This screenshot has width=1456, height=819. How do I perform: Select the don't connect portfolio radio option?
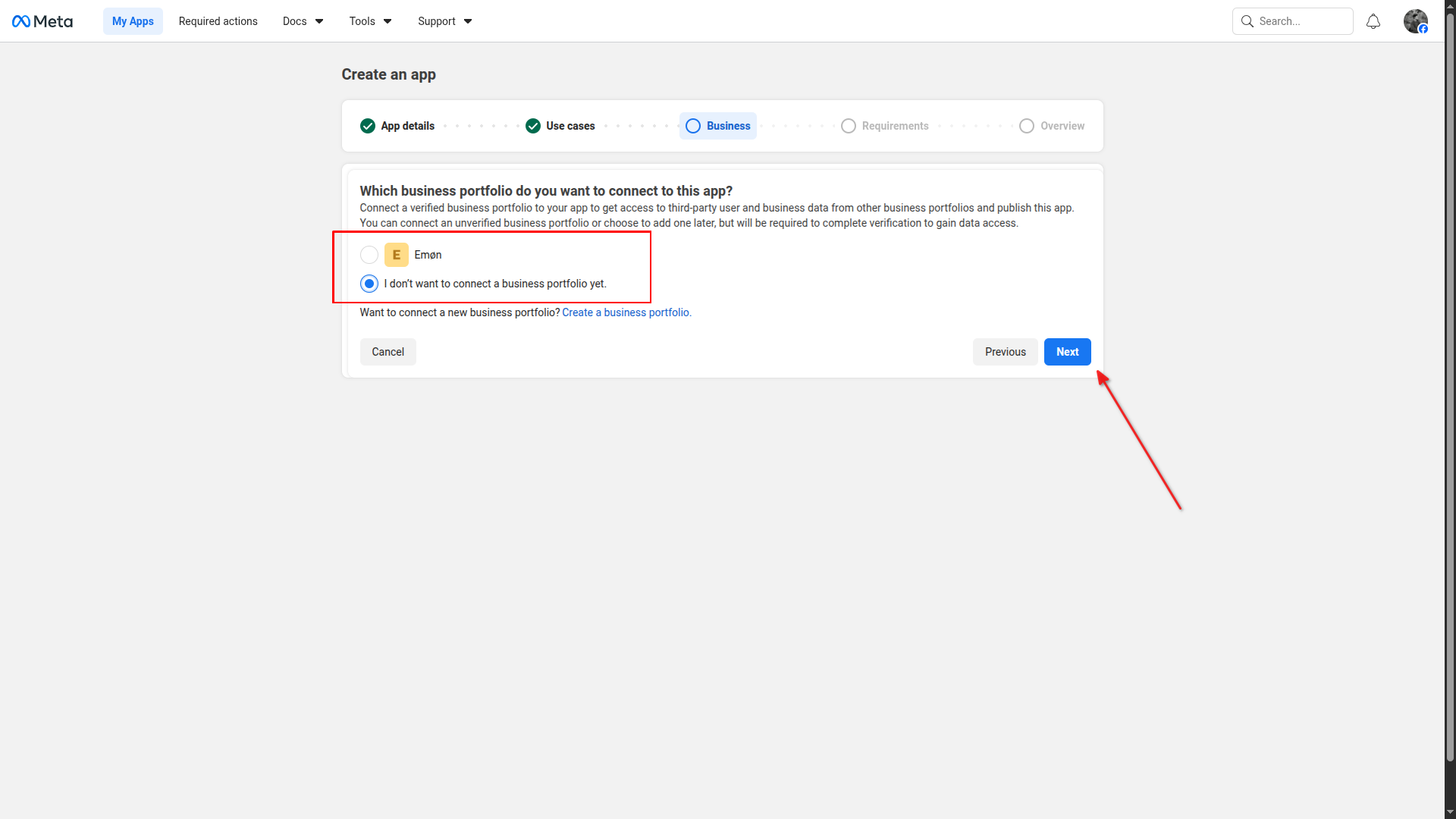click(369, 284)
